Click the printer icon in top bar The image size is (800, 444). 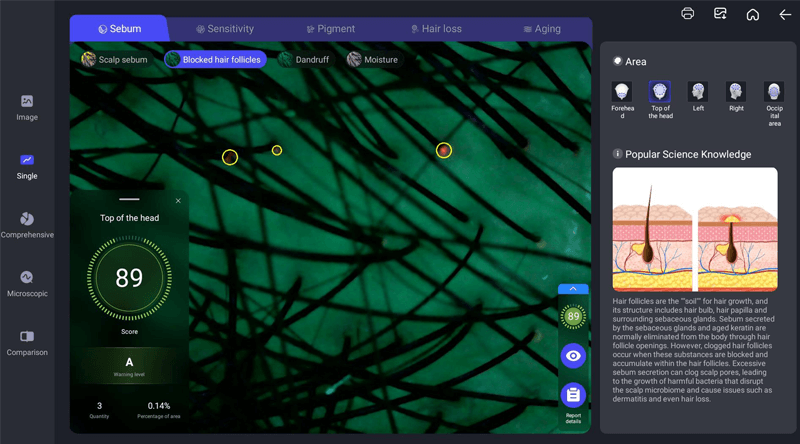pos(688,14)
